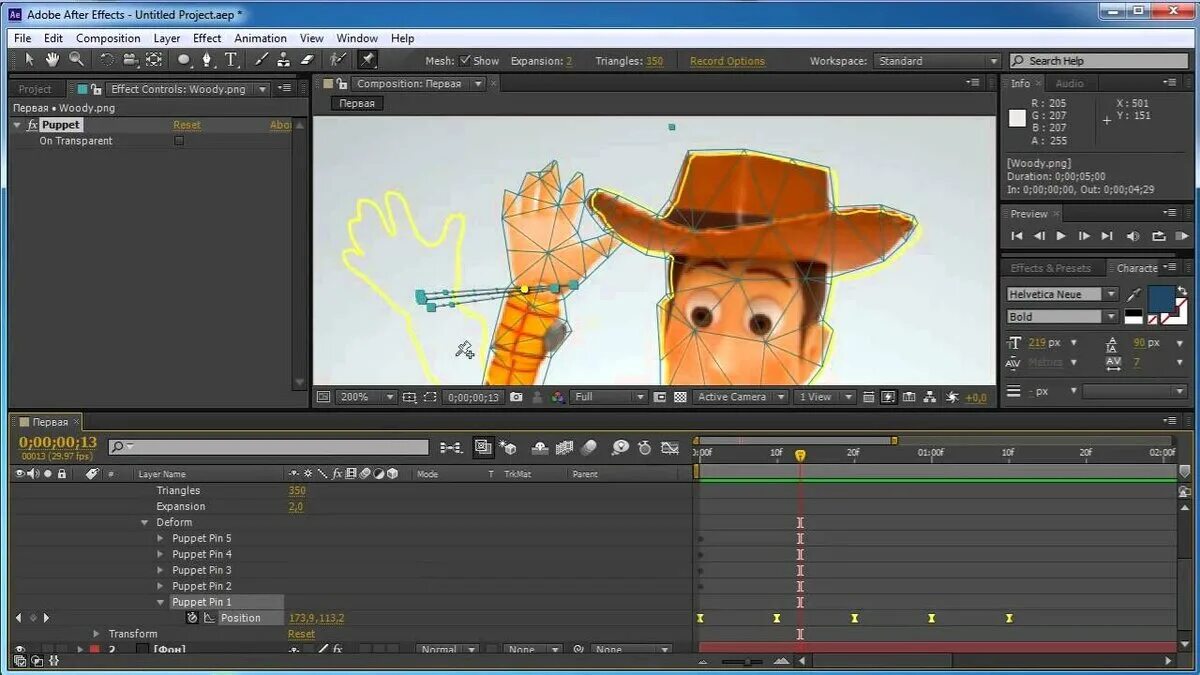Screen dimensions: 1200x675
Task: Switch to the Effects & Presets tab
Action: coord(1050,268)
